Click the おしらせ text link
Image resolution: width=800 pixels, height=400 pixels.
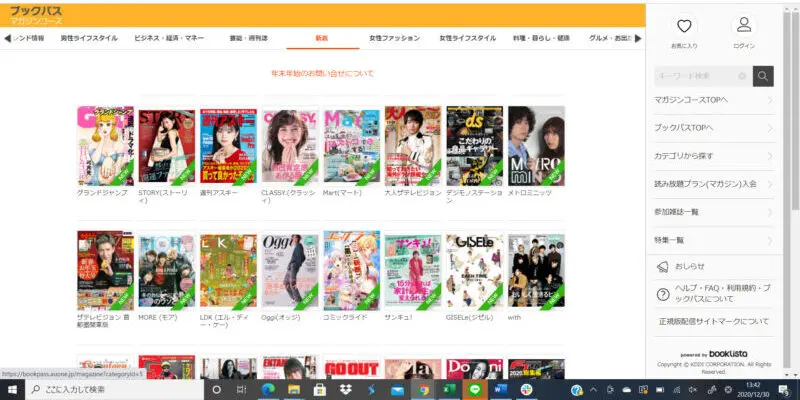point(689,266)
